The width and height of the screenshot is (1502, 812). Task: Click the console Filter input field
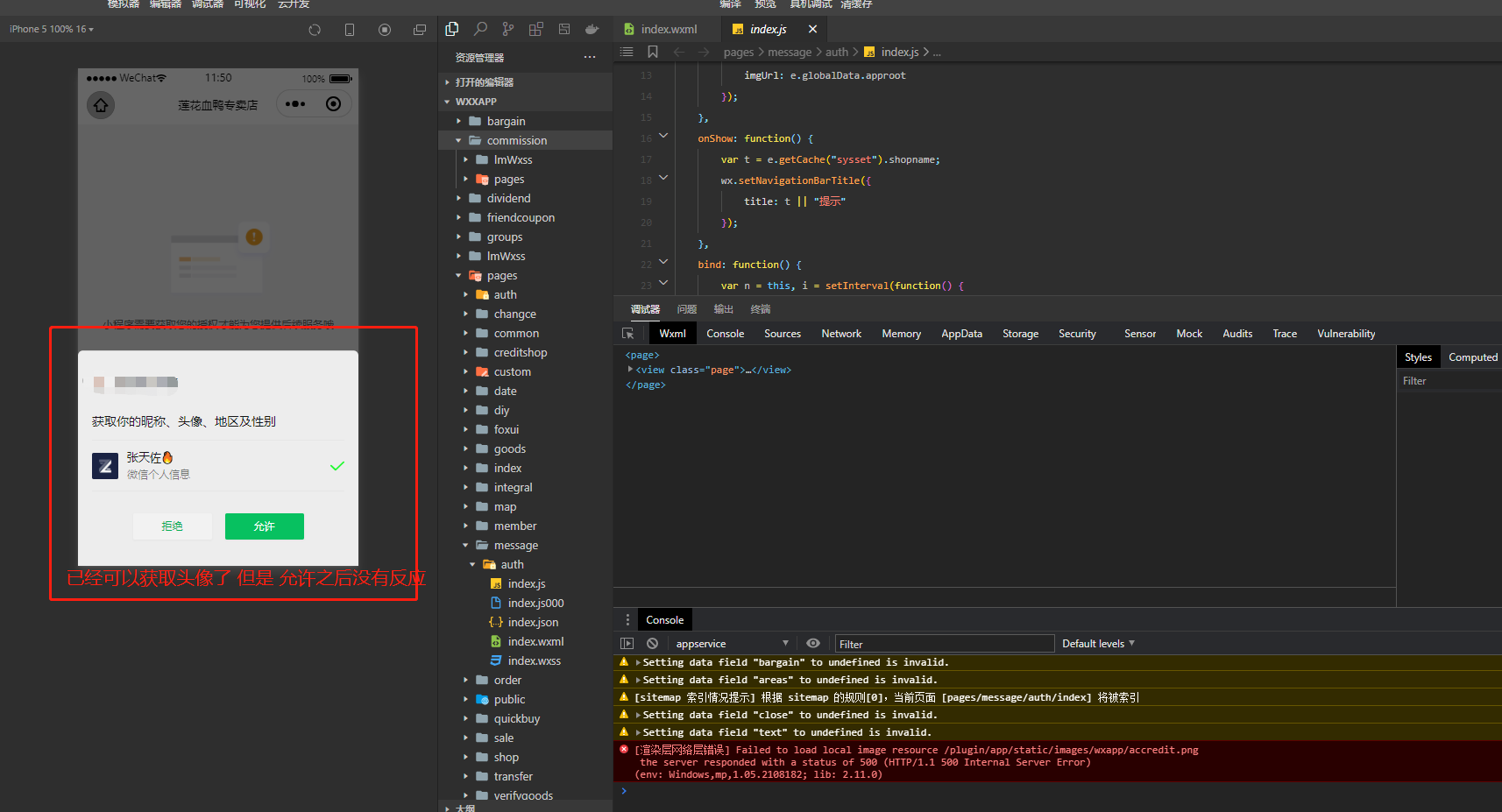point(943,644)
